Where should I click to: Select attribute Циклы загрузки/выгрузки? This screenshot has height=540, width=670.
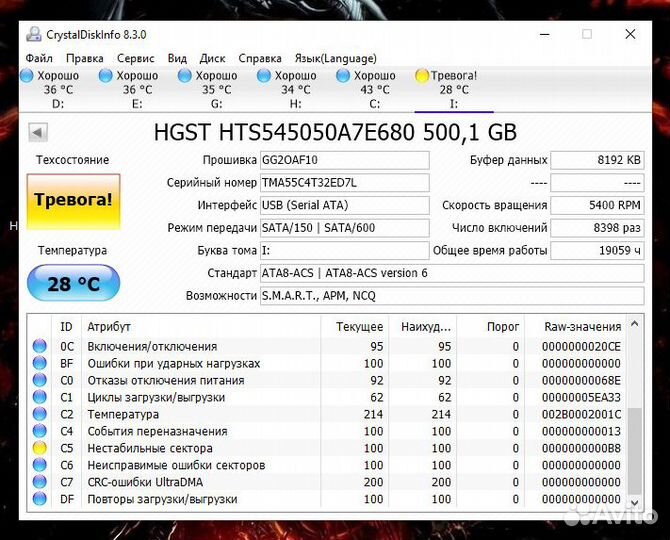coord(156,397)
